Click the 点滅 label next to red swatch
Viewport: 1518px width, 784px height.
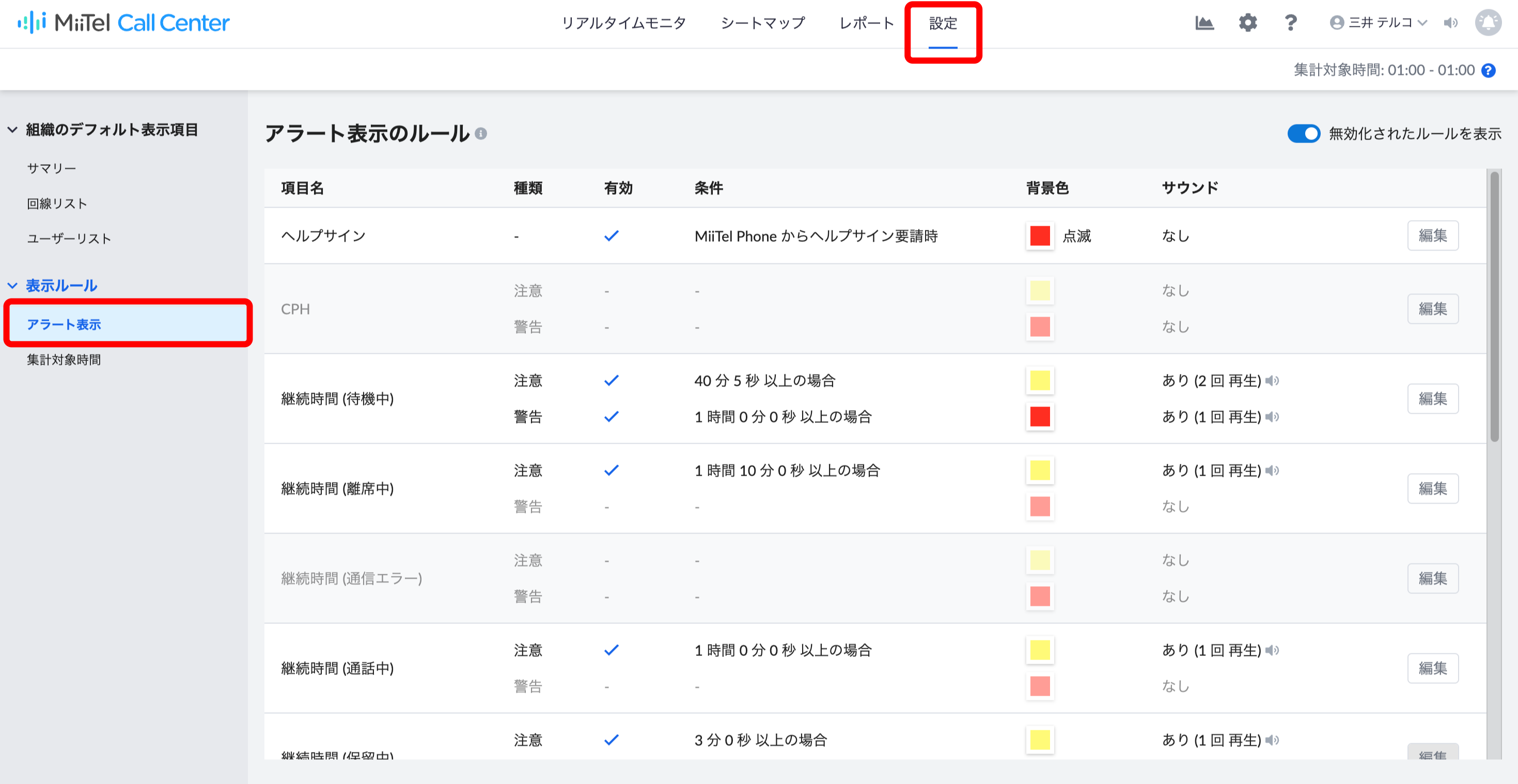[1076, 236]
